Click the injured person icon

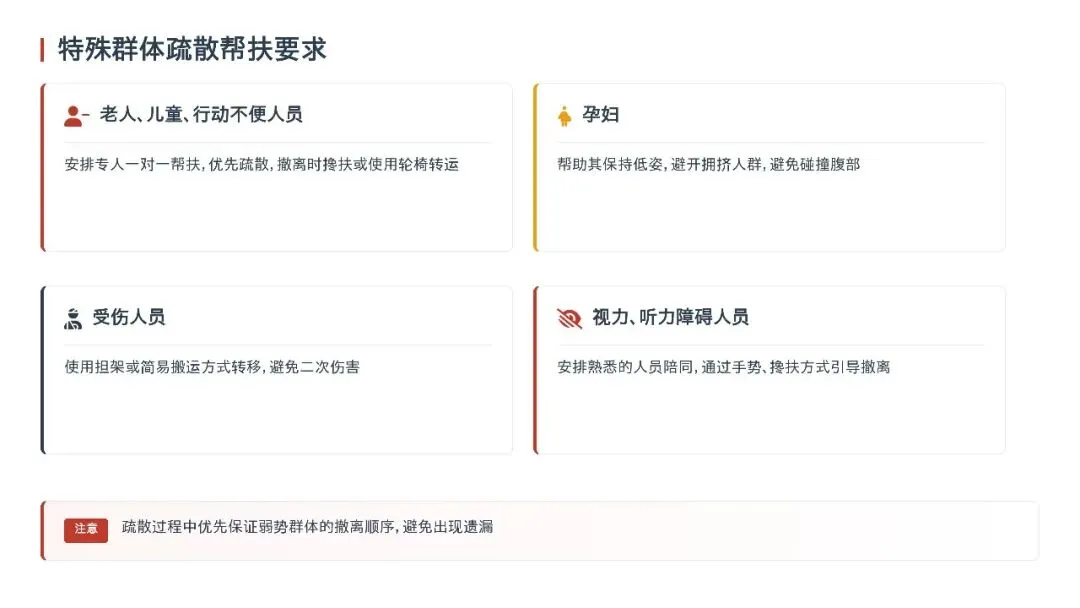pos(73,318)
